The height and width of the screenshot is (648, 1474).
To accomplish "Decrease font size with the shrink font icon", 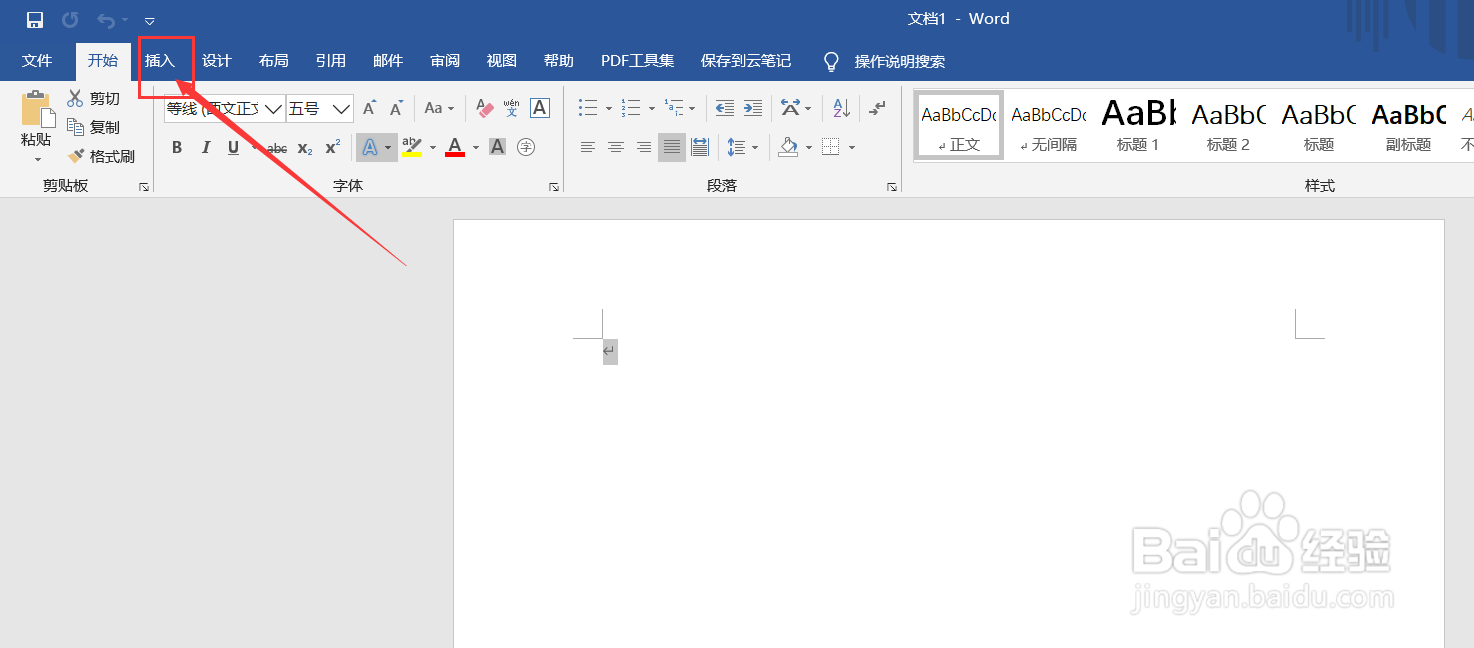I will point(396,108).
